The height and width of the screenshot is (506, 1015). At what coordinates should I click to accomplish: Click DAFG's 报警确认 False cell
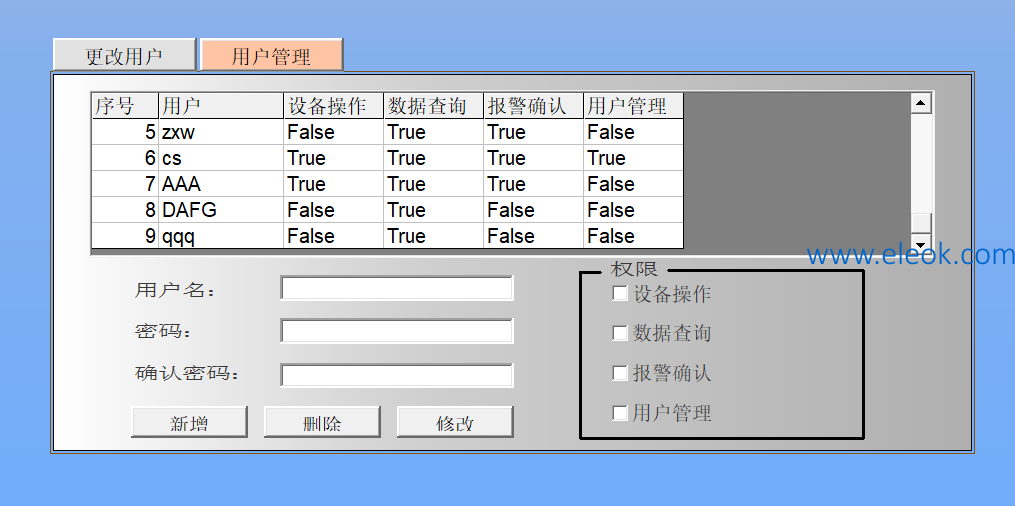(534, 210)
